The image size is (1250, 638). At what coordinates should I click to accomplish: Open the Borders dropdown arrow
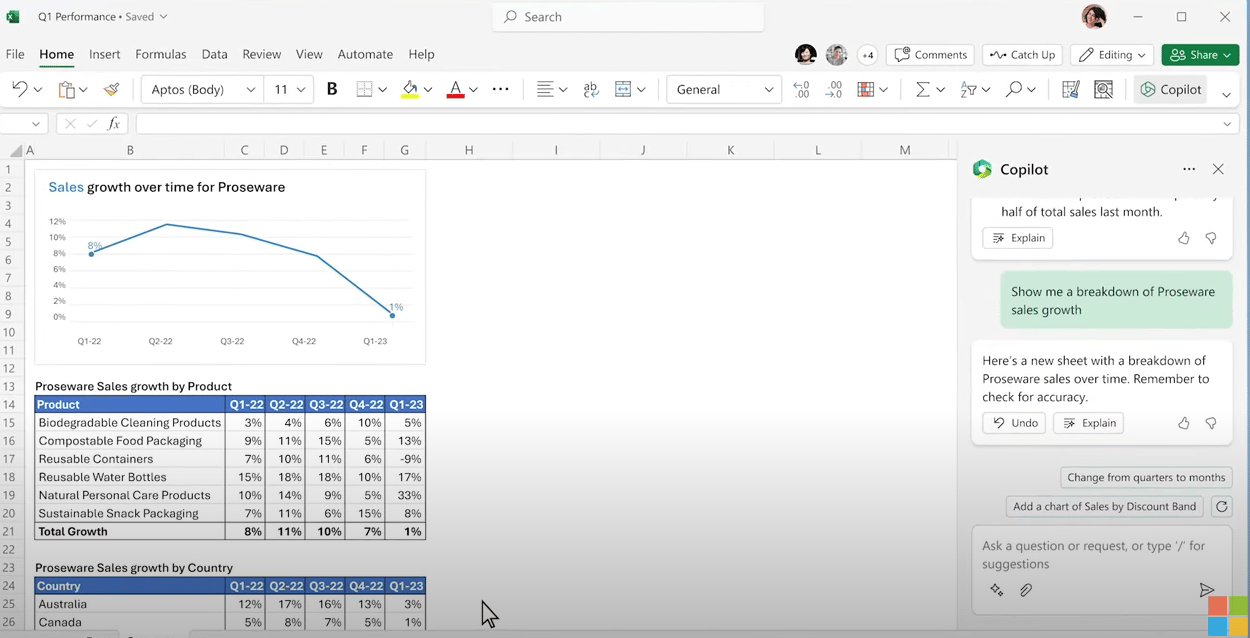382,89
